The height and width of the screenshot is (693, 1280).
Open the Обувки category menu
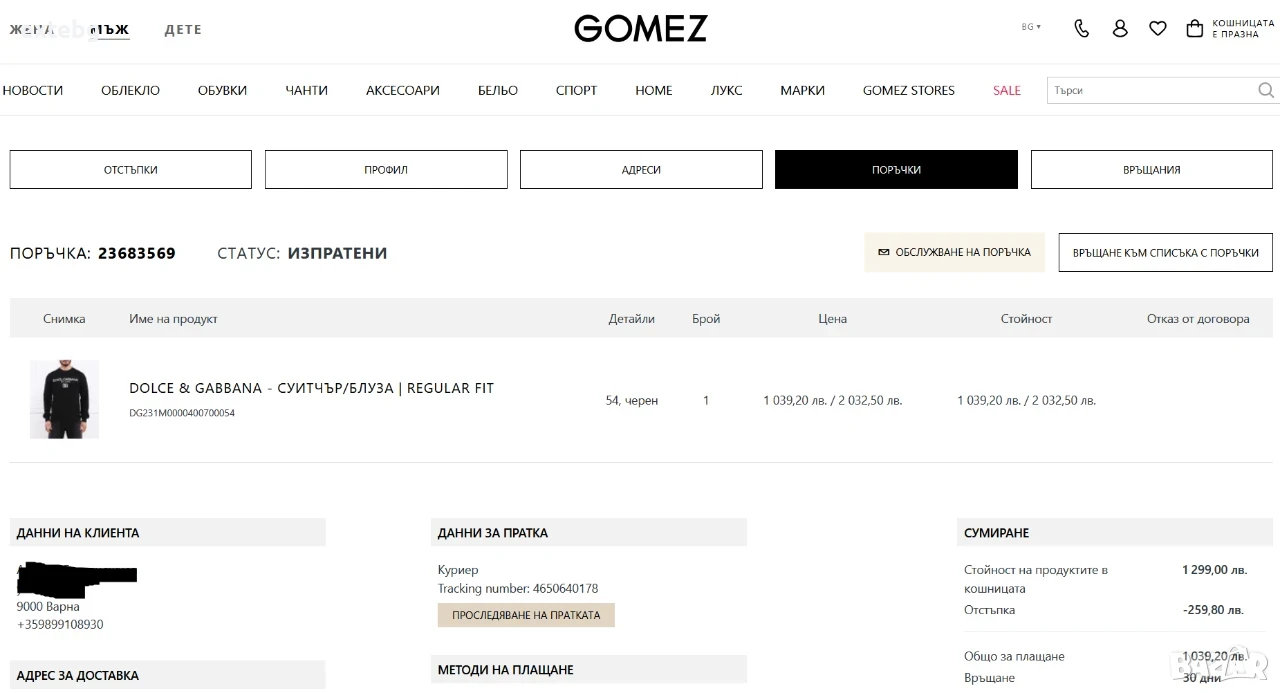point(222,90)
